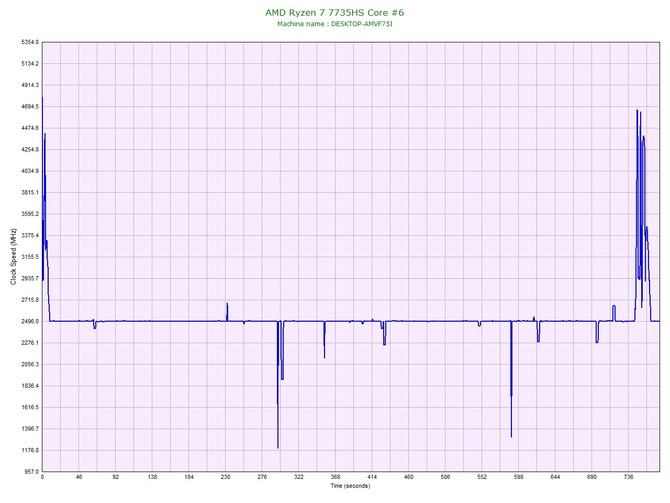The height and width of the screenshot is (503, 670).
Task: Click the chart title 'AMD Ryzen 7 7735HS Core #6'
Action: tap(334, 12)
